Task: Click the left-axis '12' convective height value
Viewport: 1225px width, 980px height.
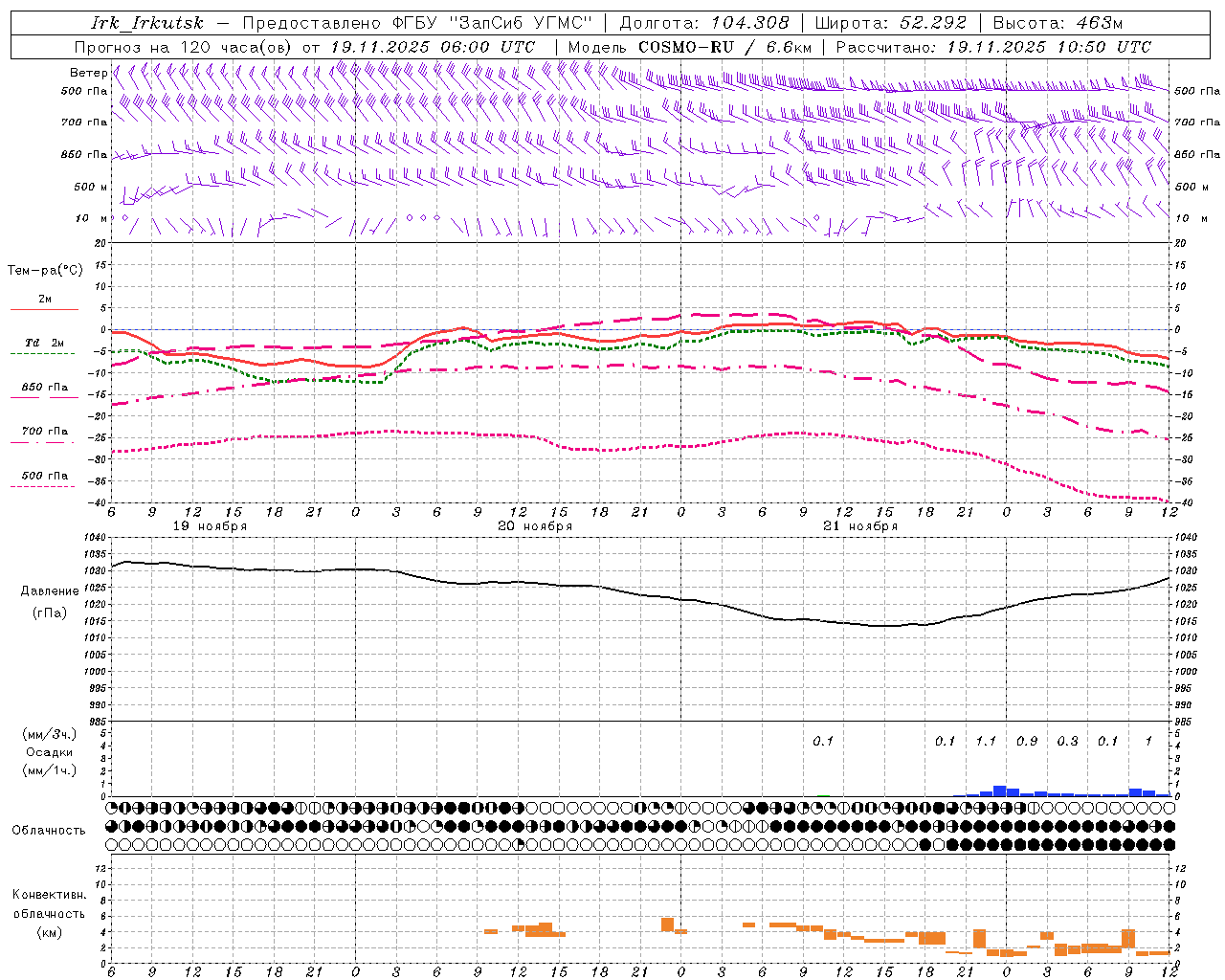Action: pyautogui.click(x=100, y=868)
